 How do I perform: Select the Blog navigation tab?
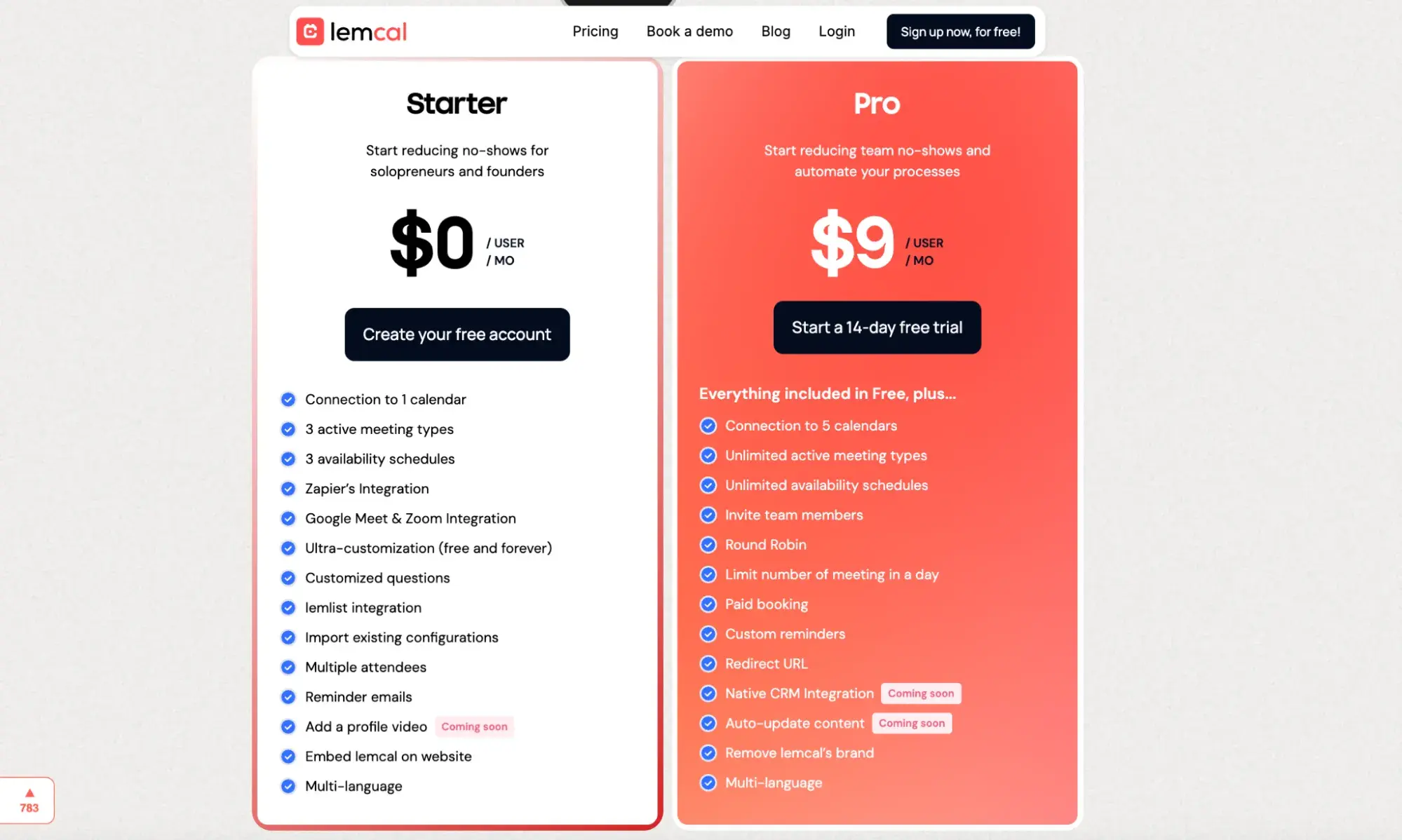click(x=776, y=31)
